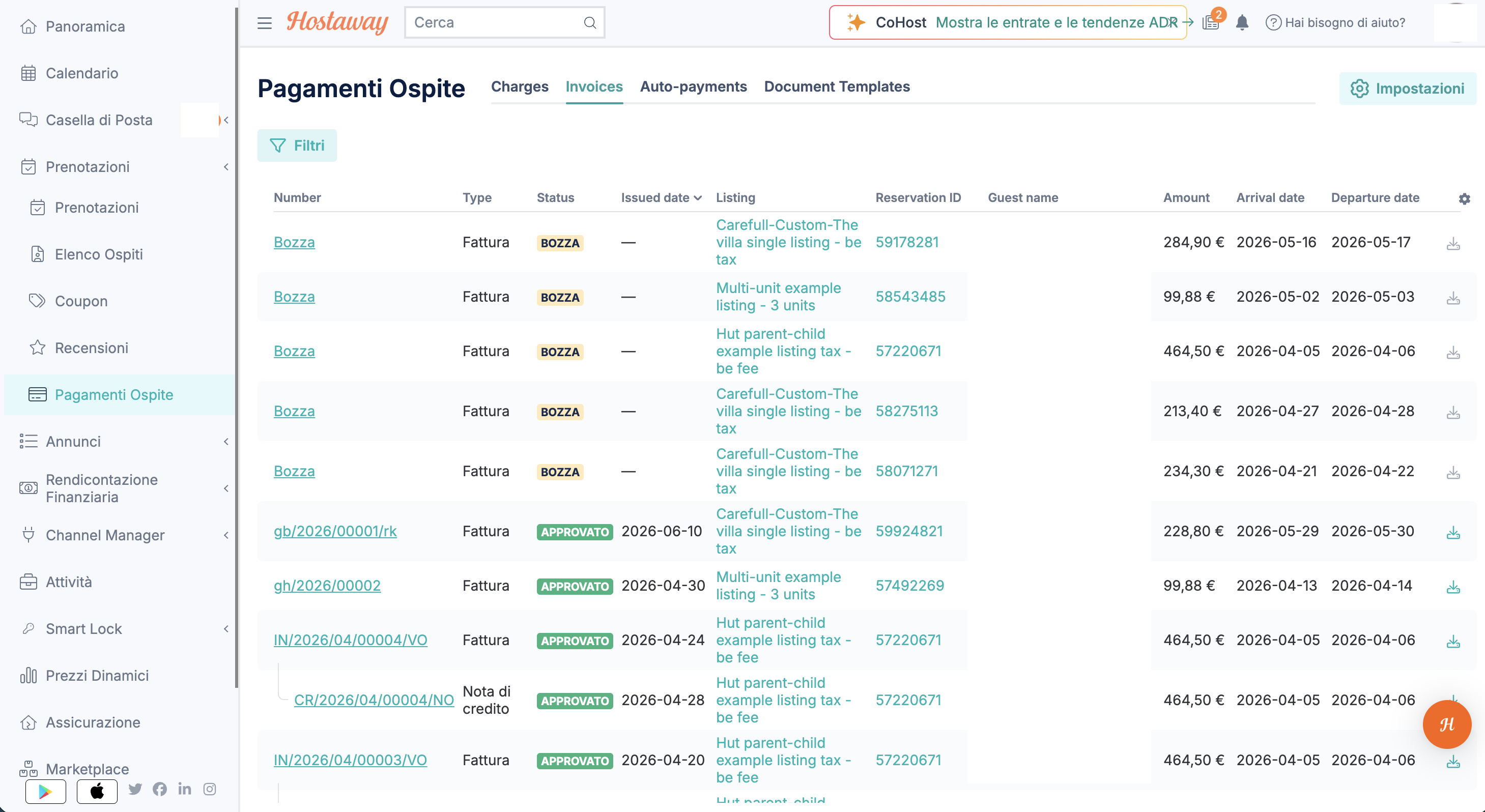Screen dimensions: 1485x812
Task: Open the Document Templates tab
Action: 837,86
